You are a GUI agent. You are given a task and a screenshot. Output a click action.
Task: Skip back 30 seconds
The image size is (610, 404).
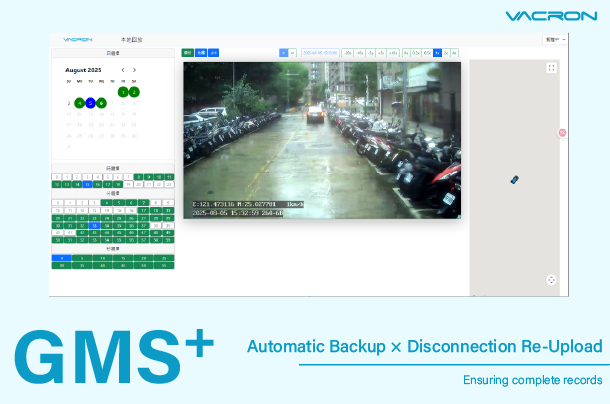pos(348,53)
